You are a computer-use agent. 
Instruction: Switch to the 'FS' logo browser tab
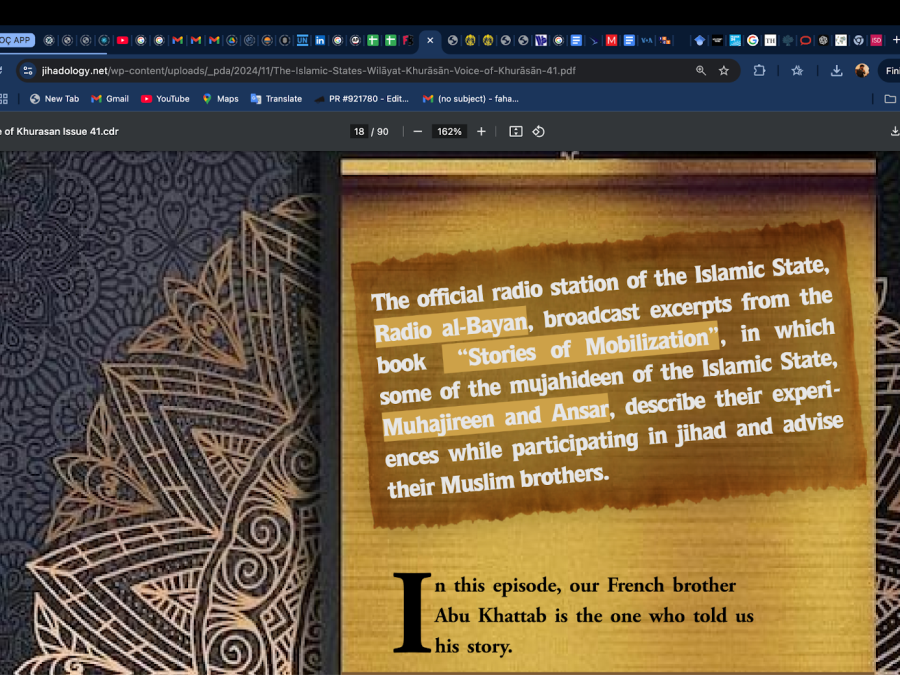[x=408, y=40]
